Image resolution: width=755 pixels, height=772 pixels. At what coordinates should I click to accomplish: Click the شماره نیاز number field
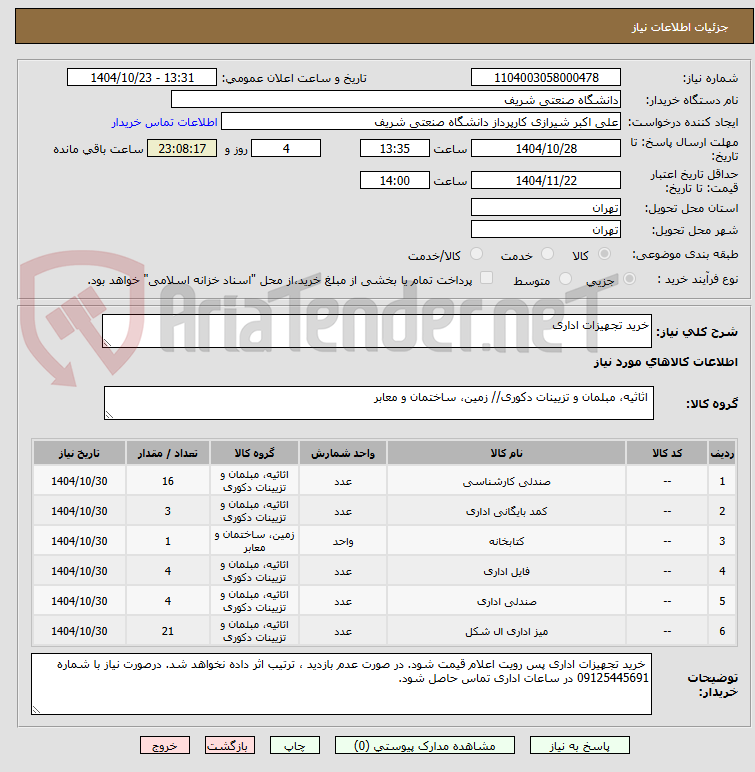[546, 78]
